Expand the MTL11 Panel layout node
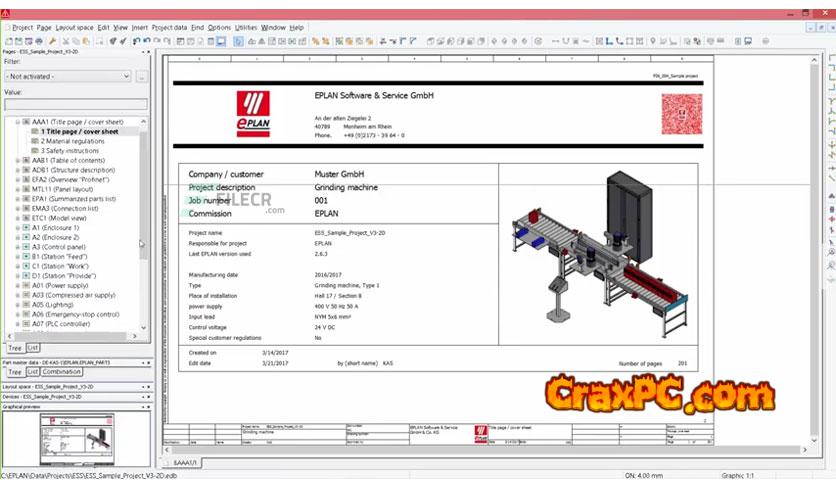Screen dimensions: 836x484 point(18,189)
